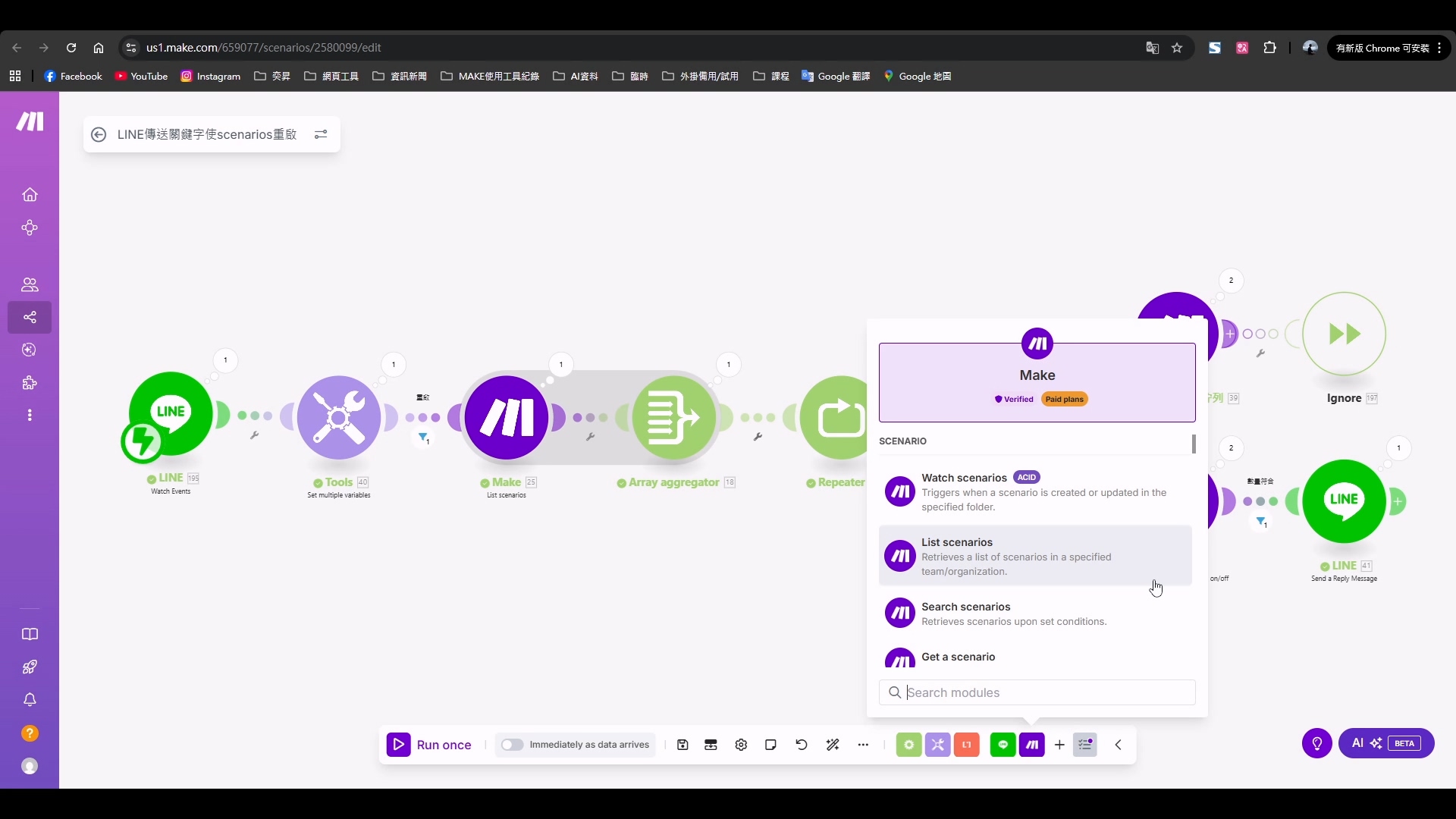Viewport: 1456px width, 819px height.
Task: Open the Help question mark in the sidebar
Action: [30, 733]
